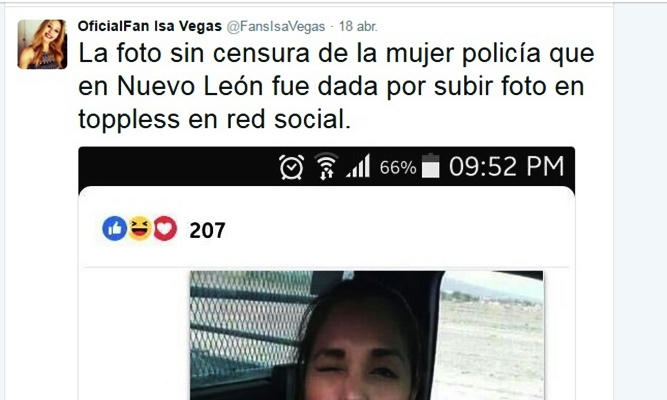Open the @FansIsaVegas handle link
Image resolution: width=667 pixels, height=400 pixels.
276,26
